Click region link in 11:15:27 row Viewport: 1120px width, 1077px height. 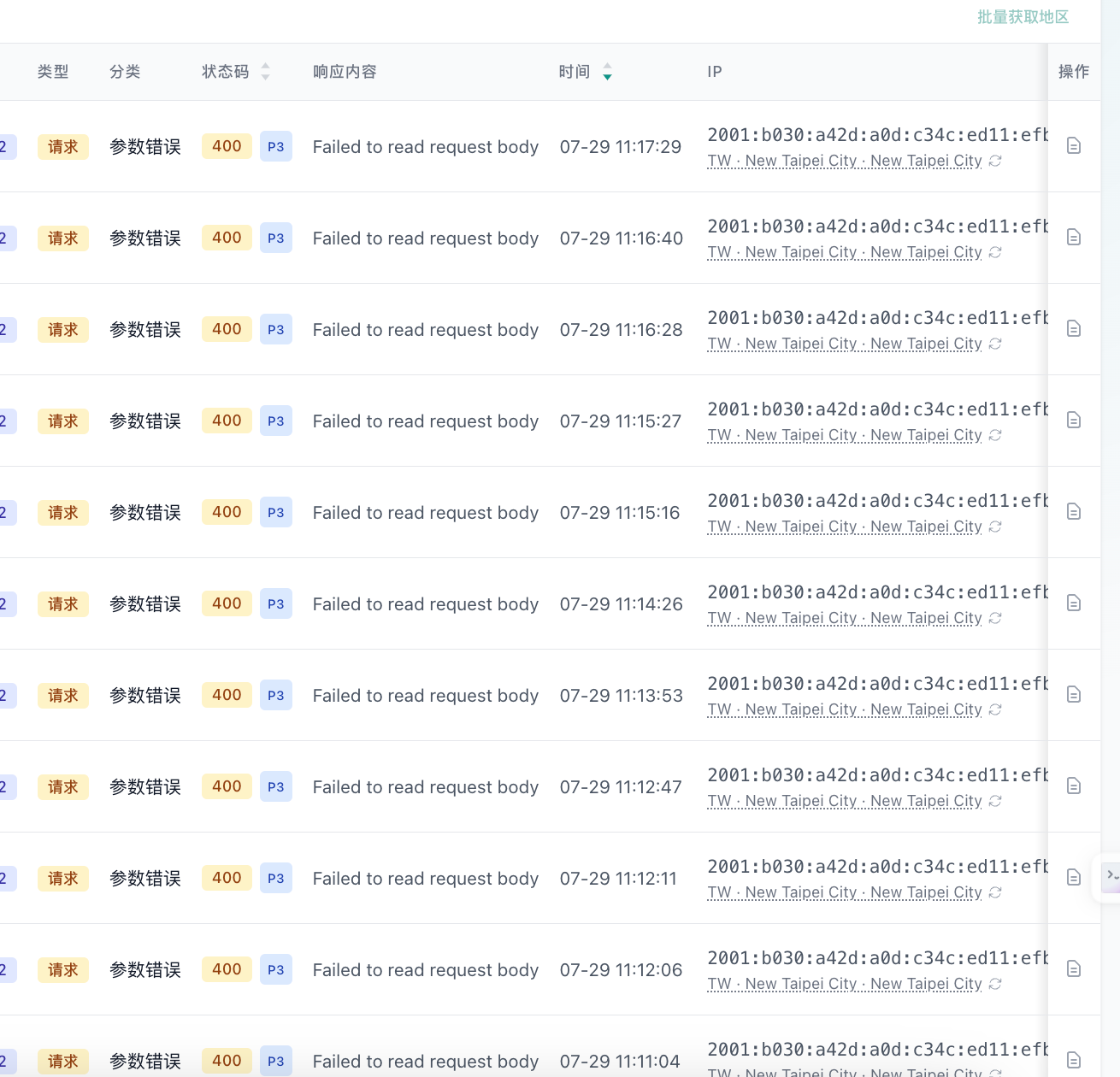[845, 435]
